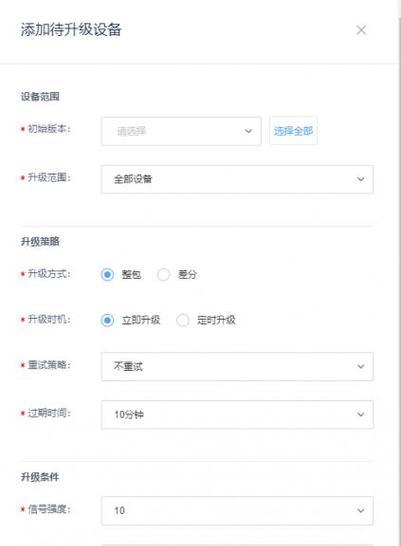Image resolution: width=401 pixels, height=546 pixels.
Task: Click the 选择全部 button
Action: 293,131
